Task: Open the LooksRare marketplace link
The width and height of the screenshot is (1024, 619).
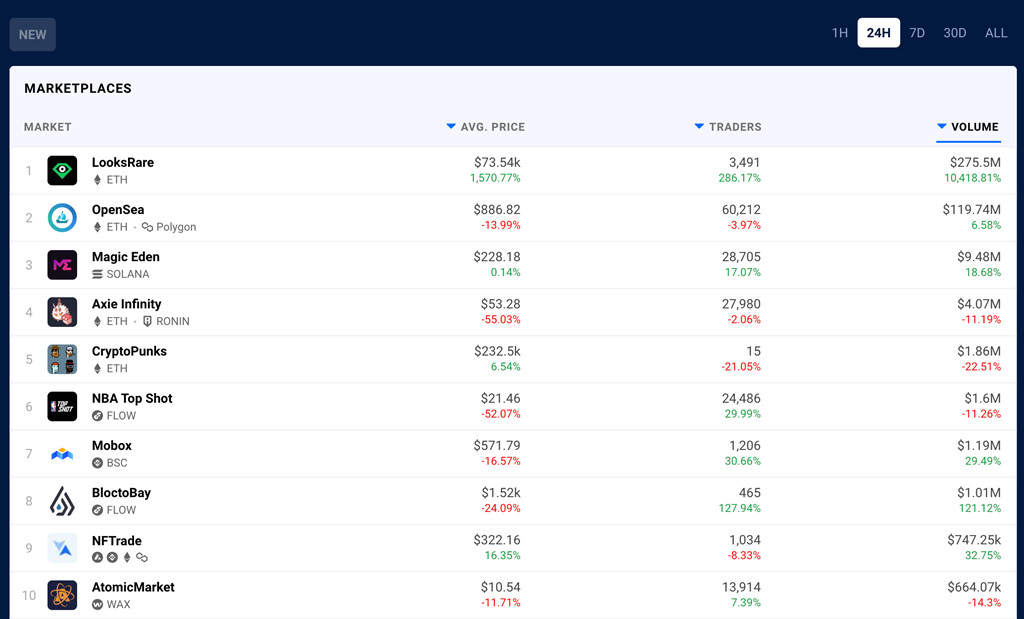Action: click(x=123, y=163)
